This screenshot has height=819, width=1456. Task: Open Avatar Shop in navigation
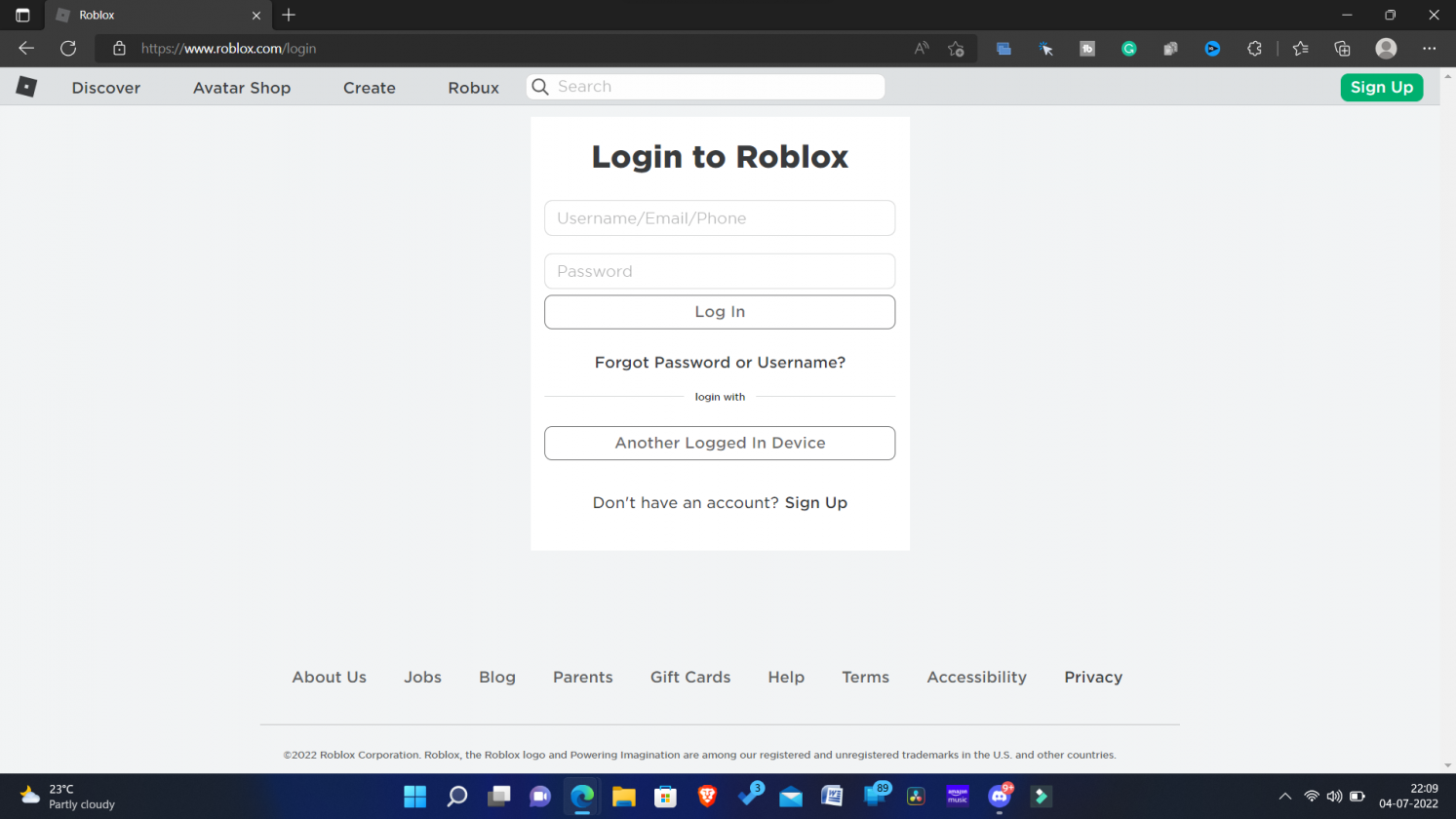(242, 88)
